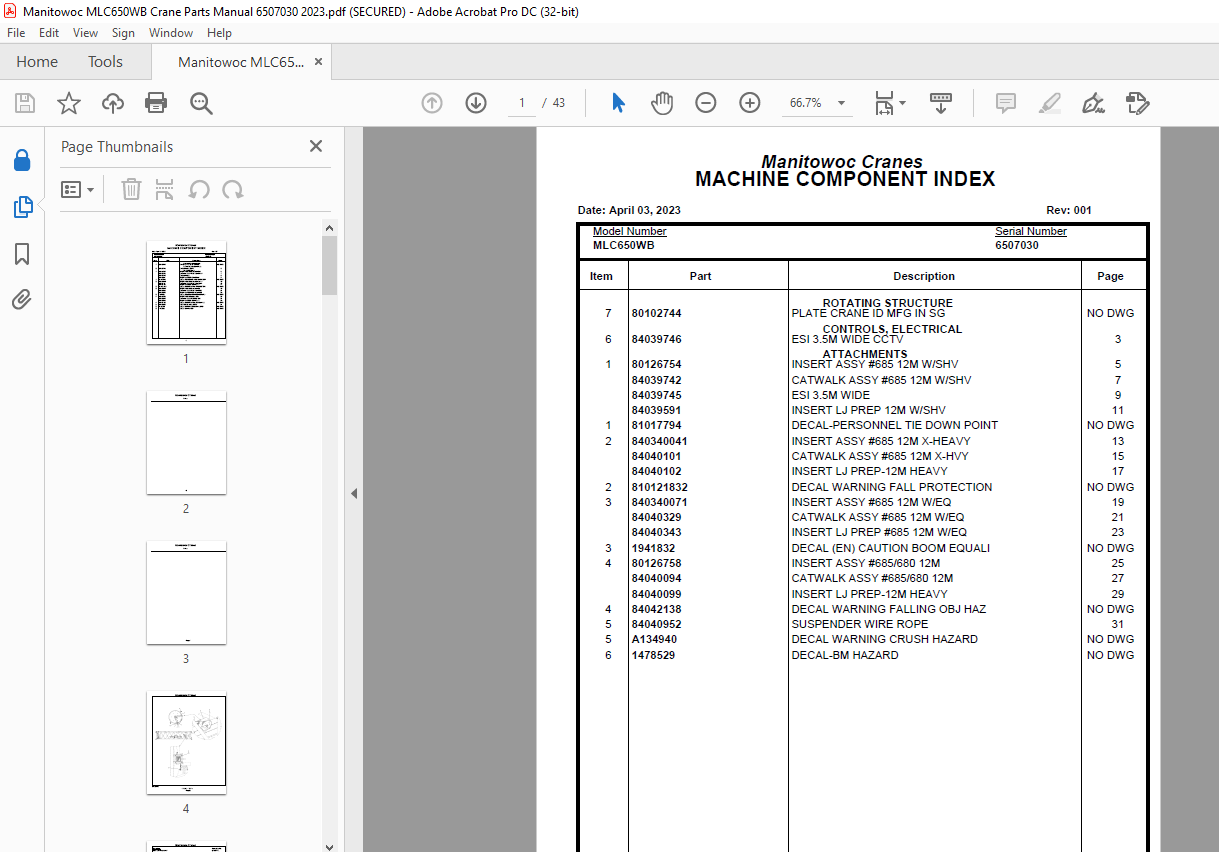This screenshot has height=852, width=1219.
Task: Toggle the Page Thumbnails sidebar icon
Action: [x=22, y=207]
